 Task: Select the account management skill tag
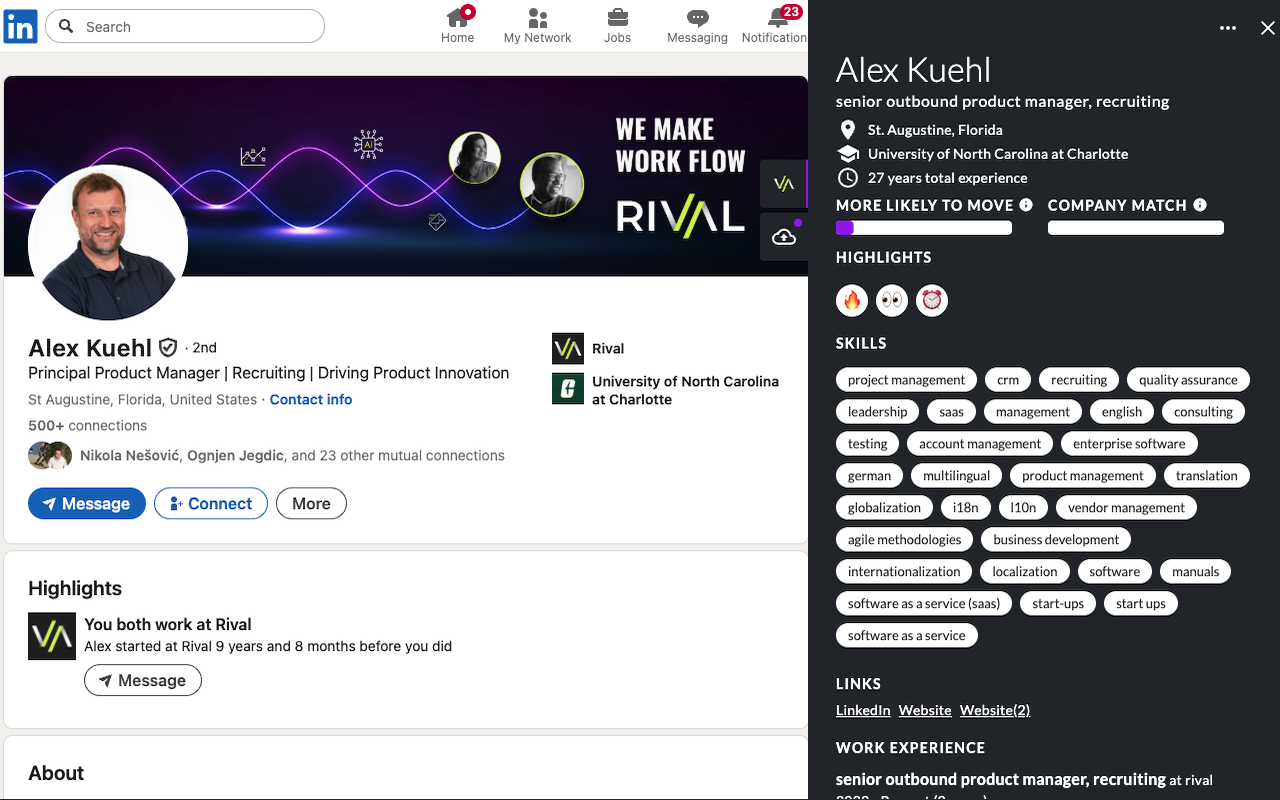[x=980, y=443]
